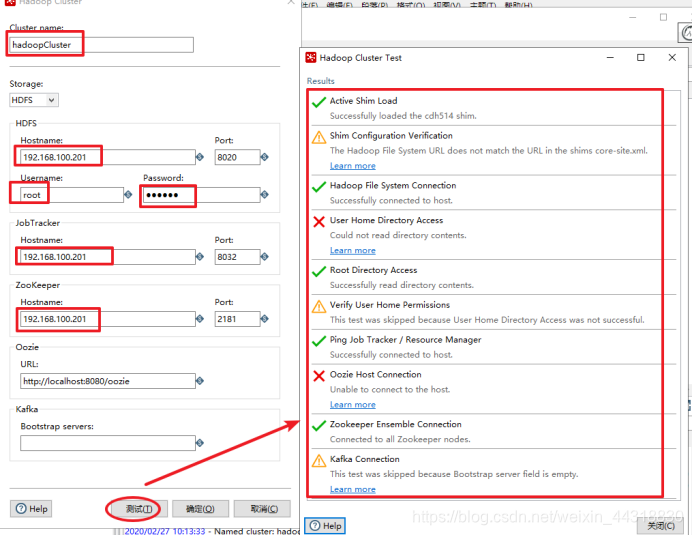Click the JobTracker Port 8032 field
The width and height of the screenshot is (693, 535).
tap(237, 257)
